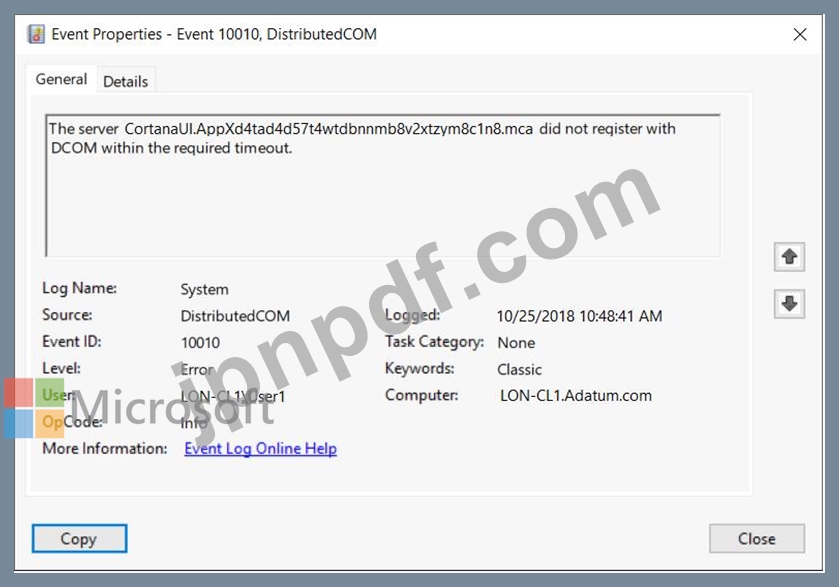Click the Computer label

(x=422, y=395)
